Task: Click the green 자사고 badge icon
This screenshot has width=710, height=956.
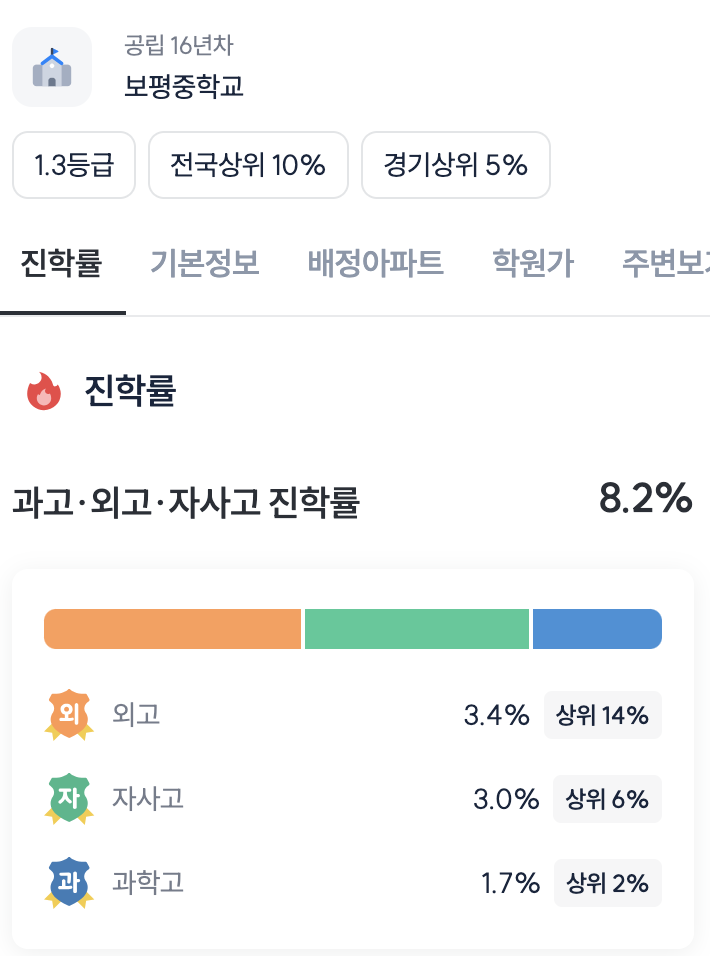Action: 69,799
